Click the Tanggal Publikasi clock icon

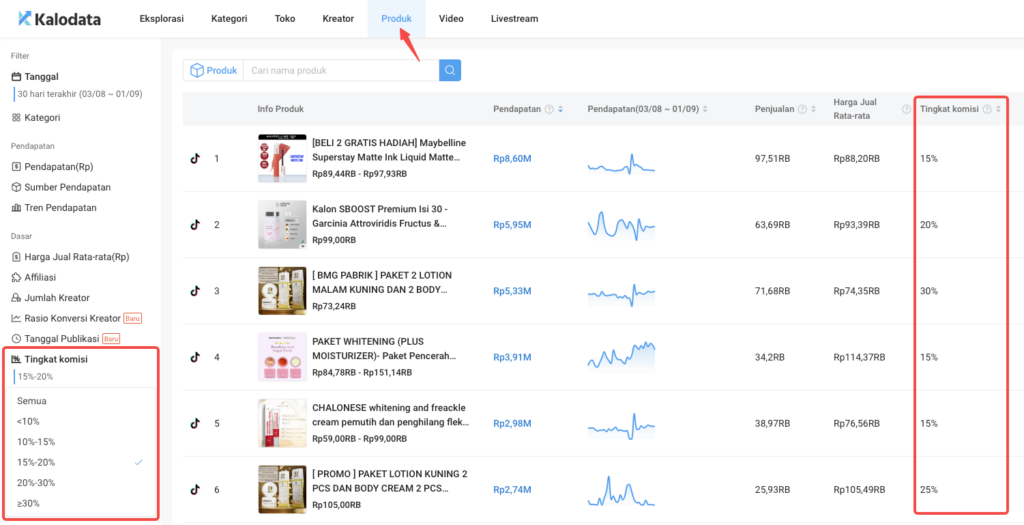click(16, 339)
